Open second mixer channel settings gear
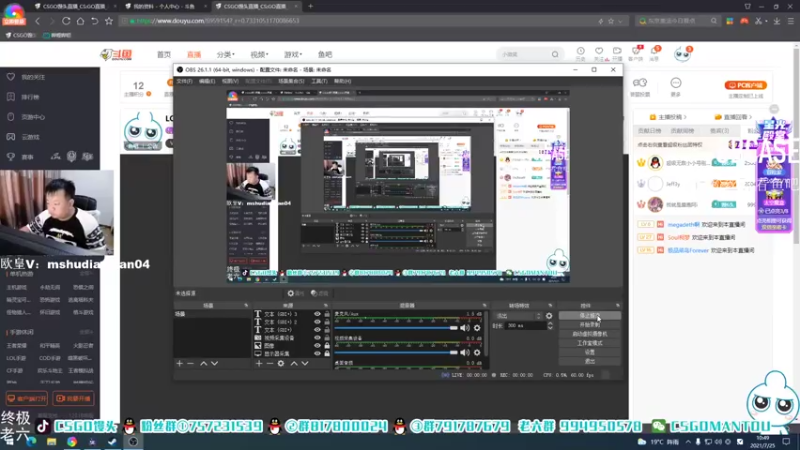This screenshot has height=450, width=800. point(477,353)
